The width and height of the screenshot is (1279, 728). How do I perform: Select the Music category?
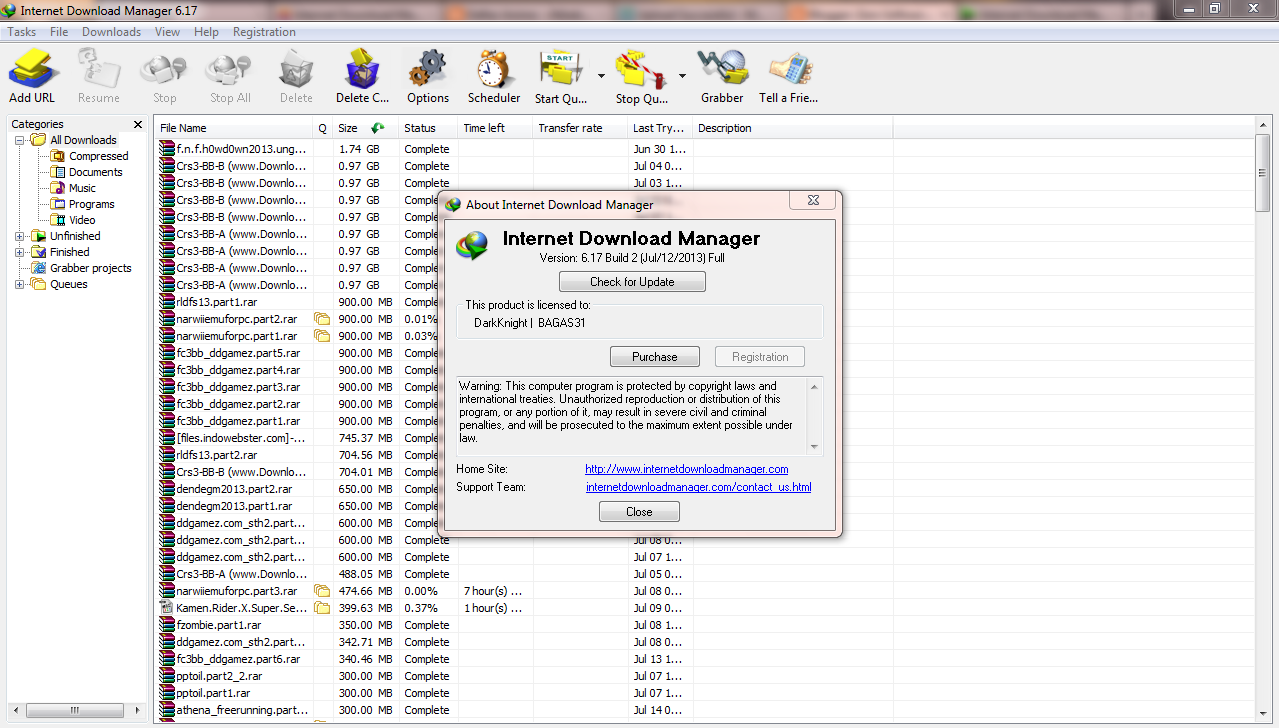(82, 188)
